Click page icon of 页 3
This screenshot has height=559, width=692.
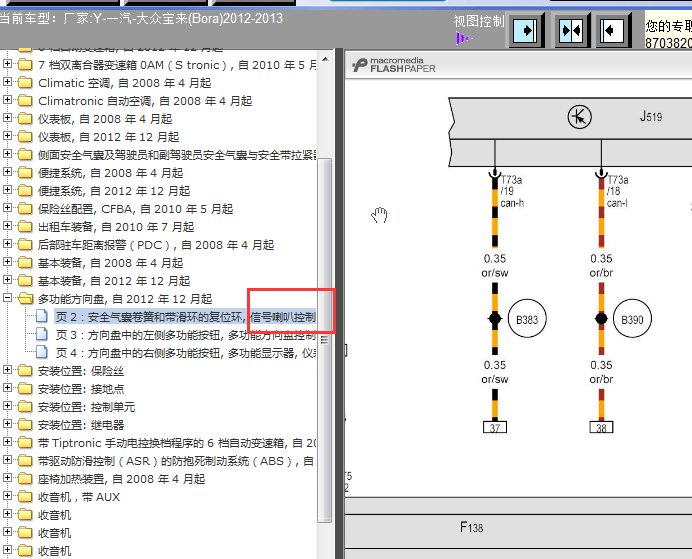coord(42,334)
